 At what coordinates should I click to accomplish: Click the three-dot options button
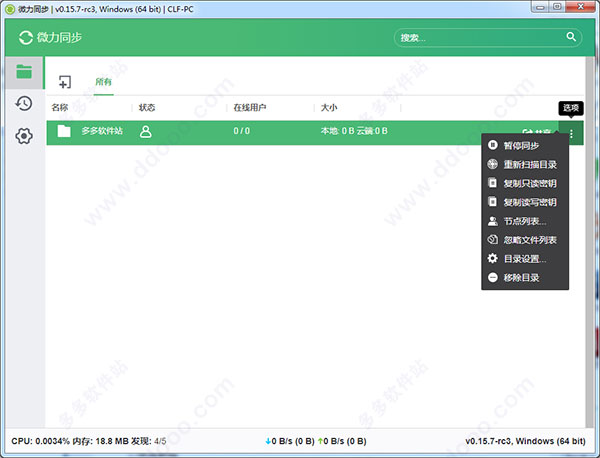pyautogui.click(x=571, y=133)
